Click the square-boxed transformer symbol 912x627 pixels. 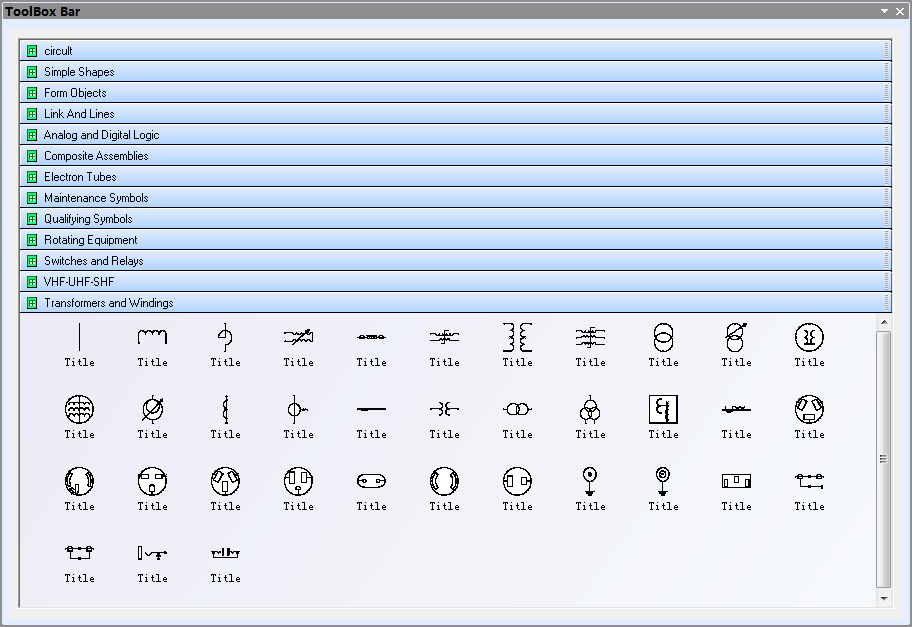663,410
